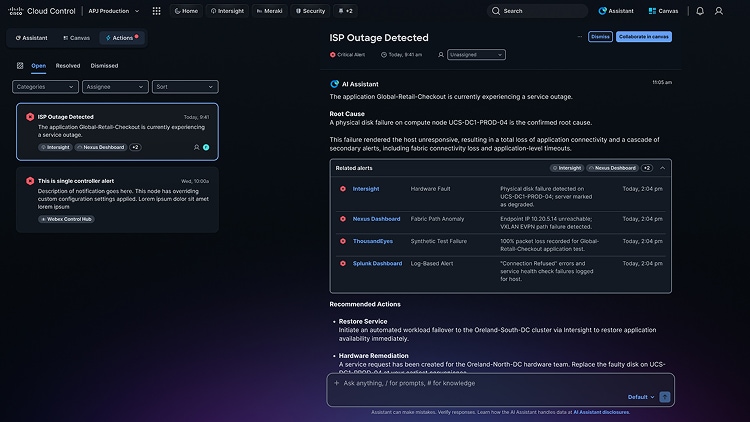
Task: Go to the Home nav item
Action: click(x=186, y=11)
